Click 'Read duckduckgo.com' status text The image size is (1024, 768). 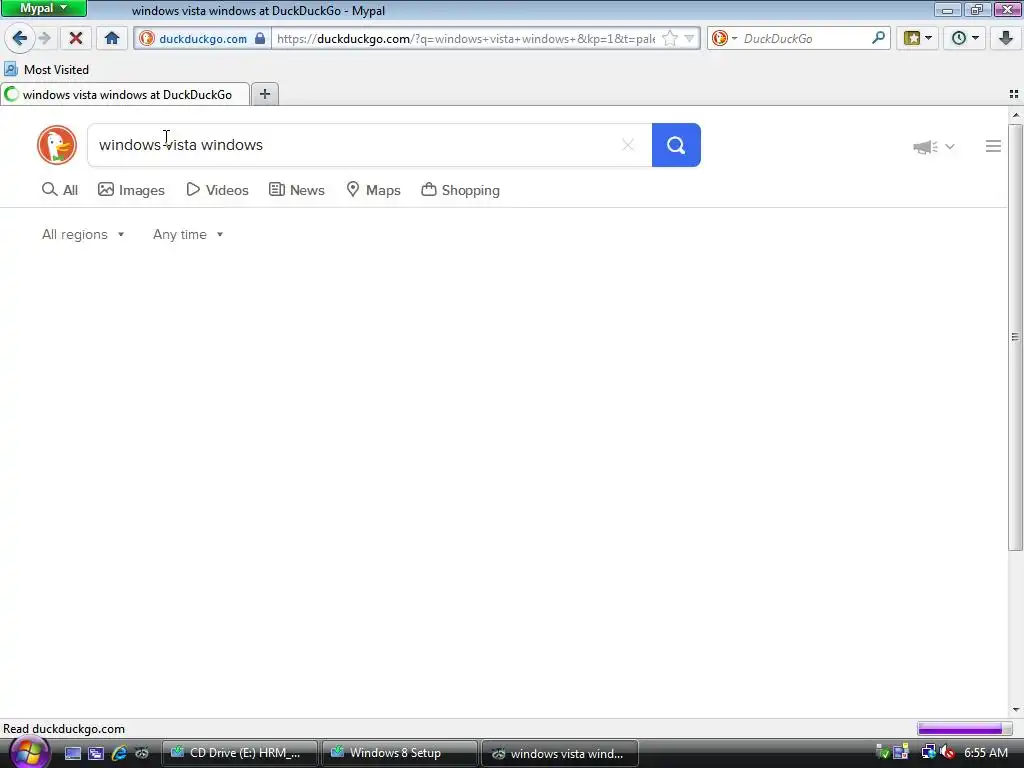click(64, 729)
